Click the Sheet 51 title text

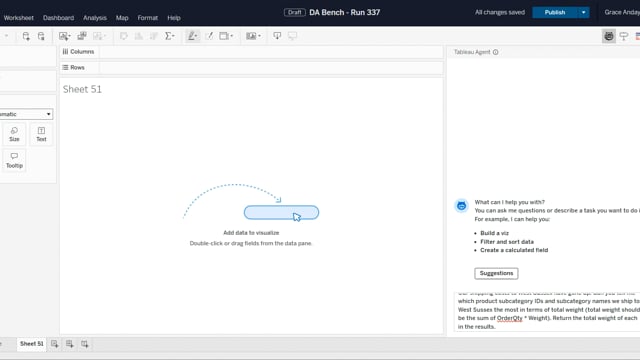point(82,89)
